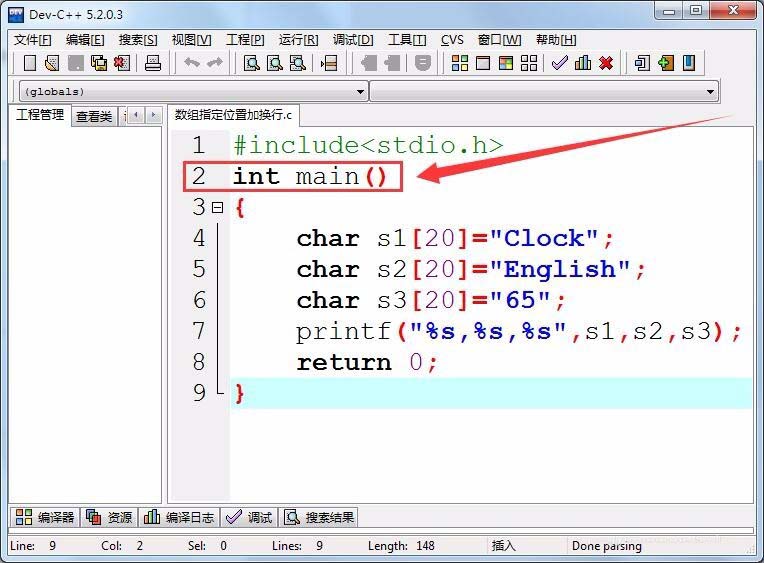Open the 工程[P] menu
This screenshot has width=764, height=563.
[x=245, y=39]
